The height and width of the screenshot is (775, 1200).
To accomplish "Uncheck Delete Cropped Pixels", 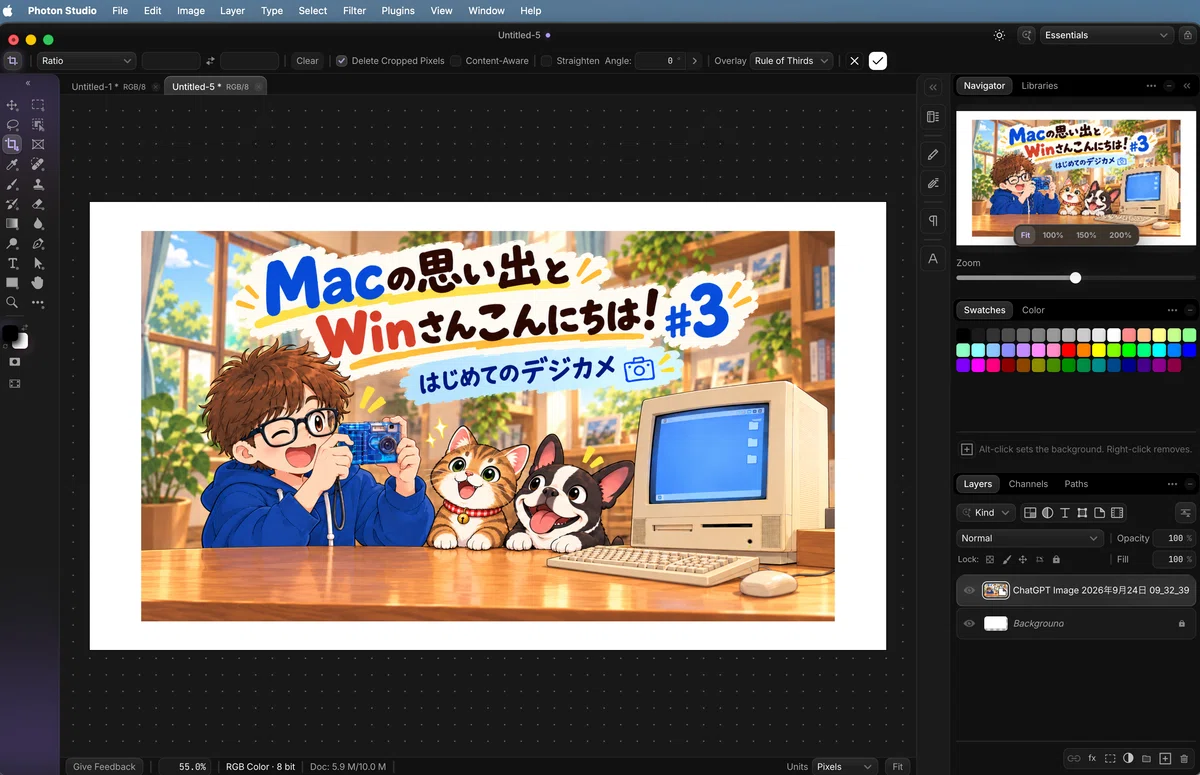I will tap(342, 61).
